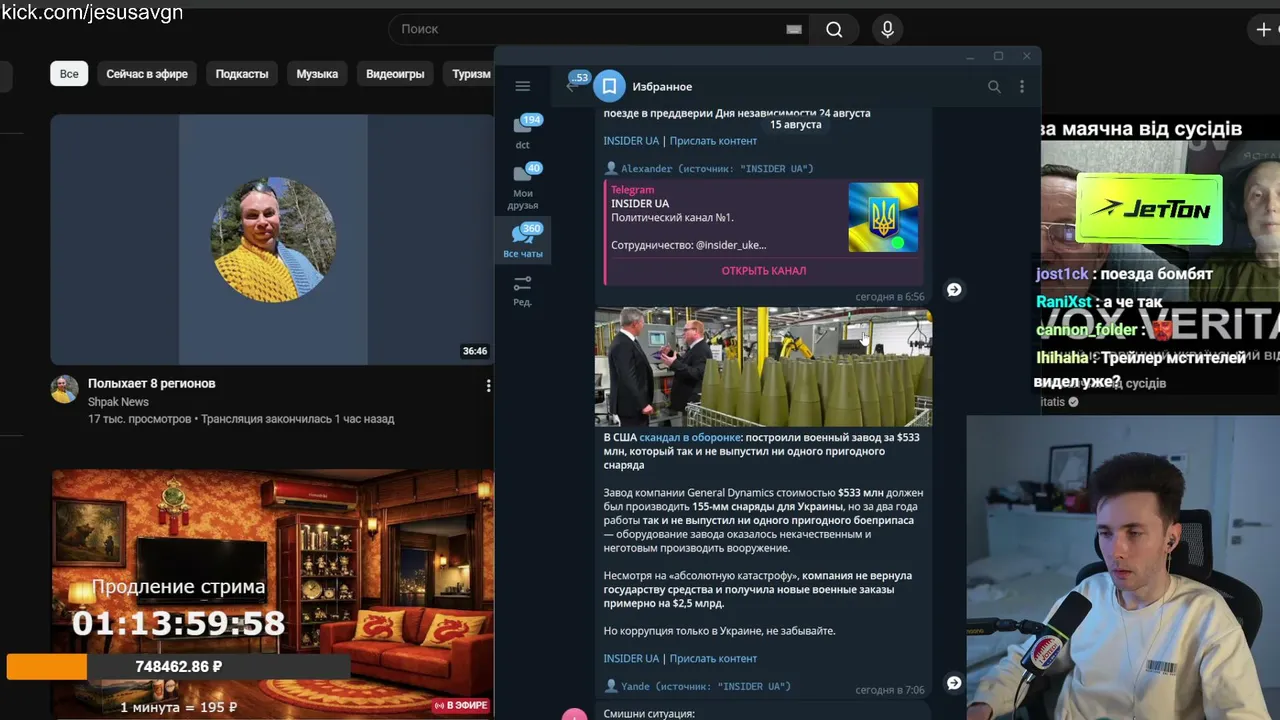The width and height of the screenshot is (1280, 720).
Task: Forward the message sent at 6:56
Action: tap(954, 289)
